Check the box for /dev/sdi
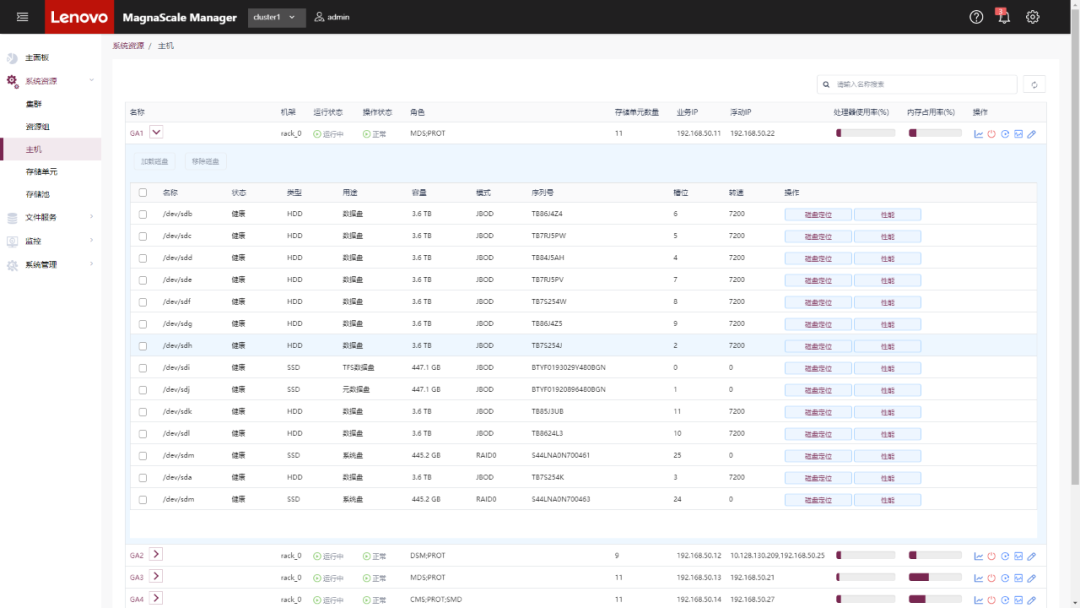The image size is (1080, 608). point(143,368)
